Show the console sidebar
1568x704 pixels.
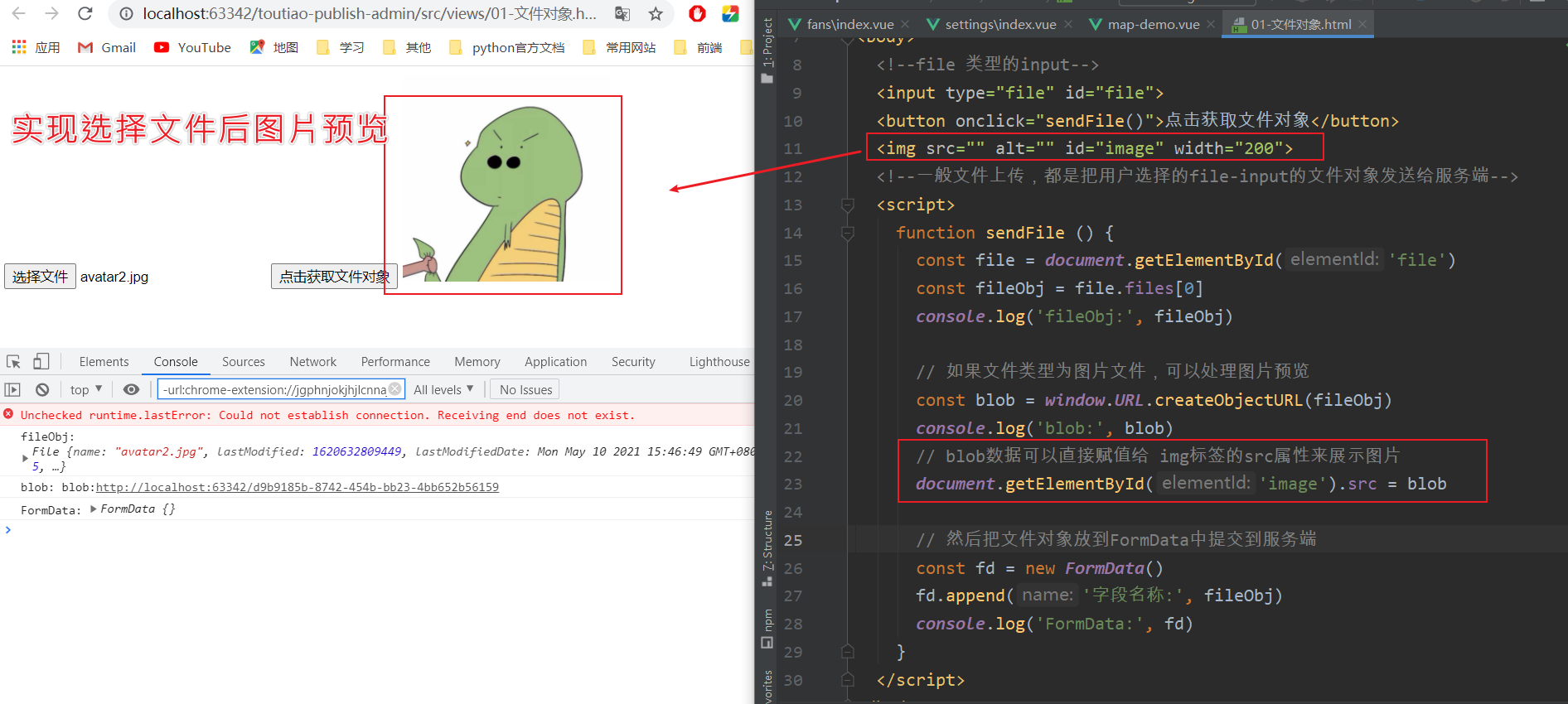click(12, 389)
